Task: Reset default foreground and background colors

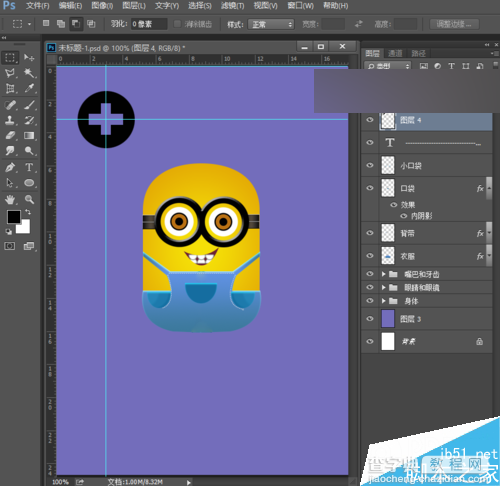Action: [9, 232]
